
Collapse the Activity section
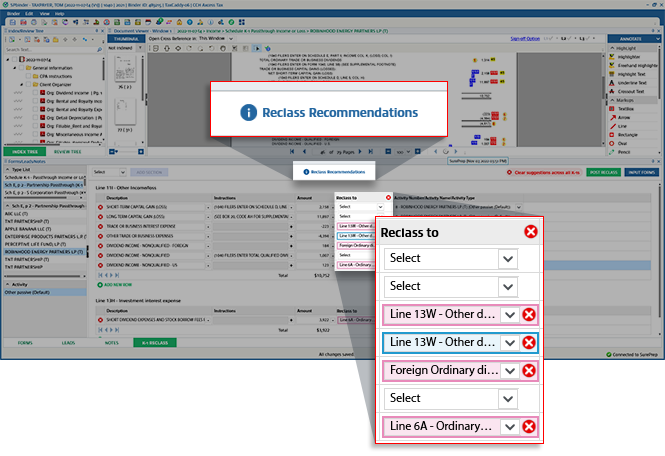(x=7, y=284)
